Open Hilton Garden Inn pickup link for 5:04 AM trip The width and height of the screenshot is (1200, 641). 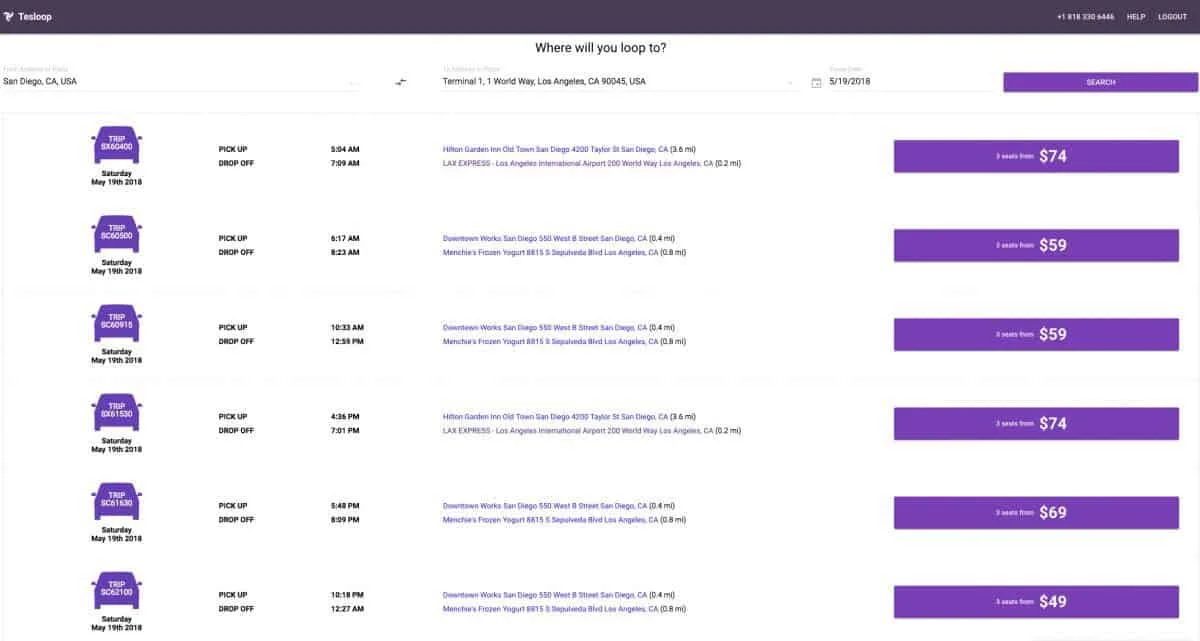(556, 149)
